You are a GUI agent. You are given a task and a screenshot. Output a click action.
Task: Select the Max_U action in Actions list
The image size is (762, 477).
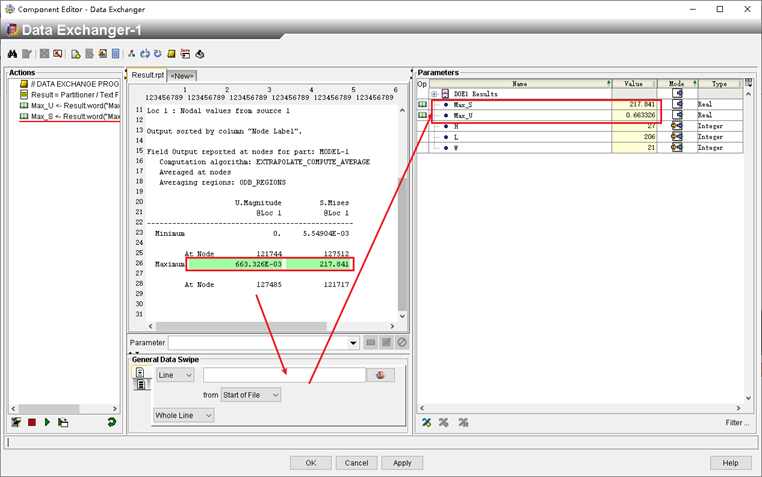[x=68, y=105]
